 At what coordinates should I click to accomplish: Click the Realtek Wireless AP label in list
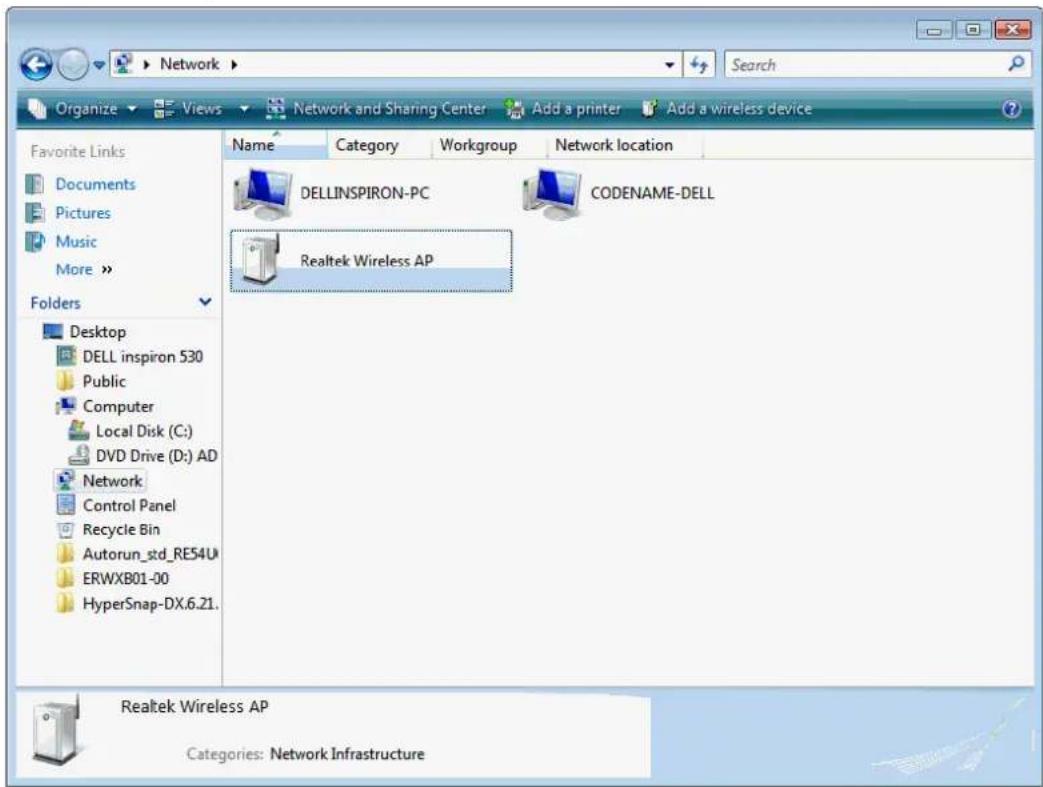point(367,261)
